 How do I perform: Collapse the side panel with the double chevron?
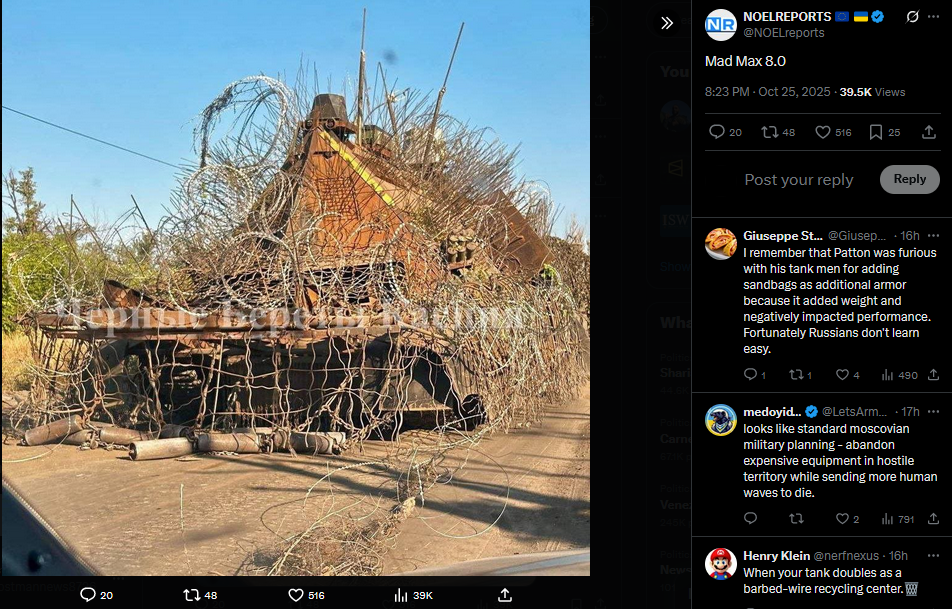click(x=667, y=23)
